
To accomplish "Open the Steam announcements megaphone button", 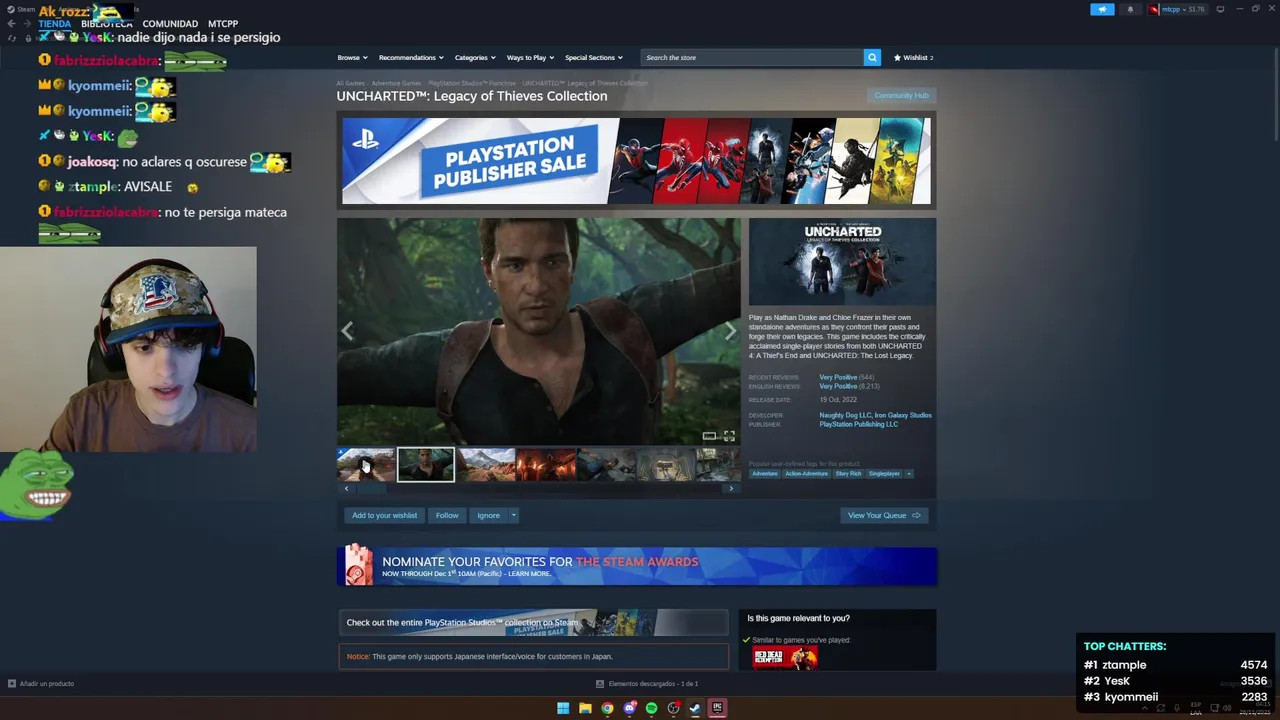I will click(1102, 9).
